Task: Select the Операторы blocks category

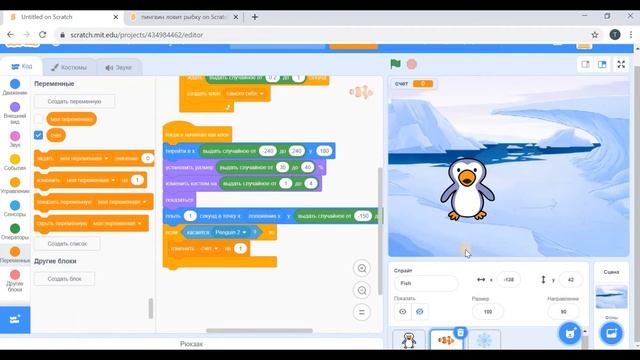Action: tap(15, 232)
